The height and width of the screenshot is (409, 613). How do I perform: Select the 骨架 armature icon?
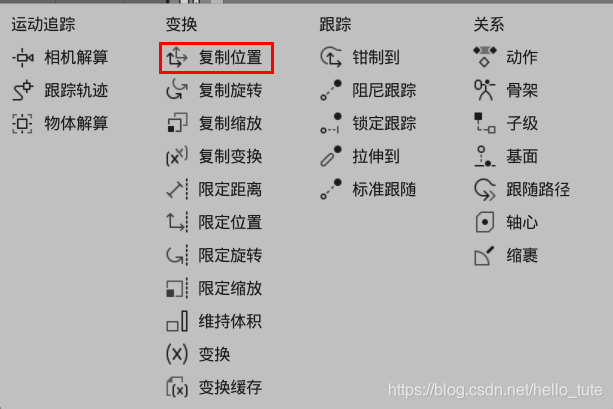(x=485, y=91)
